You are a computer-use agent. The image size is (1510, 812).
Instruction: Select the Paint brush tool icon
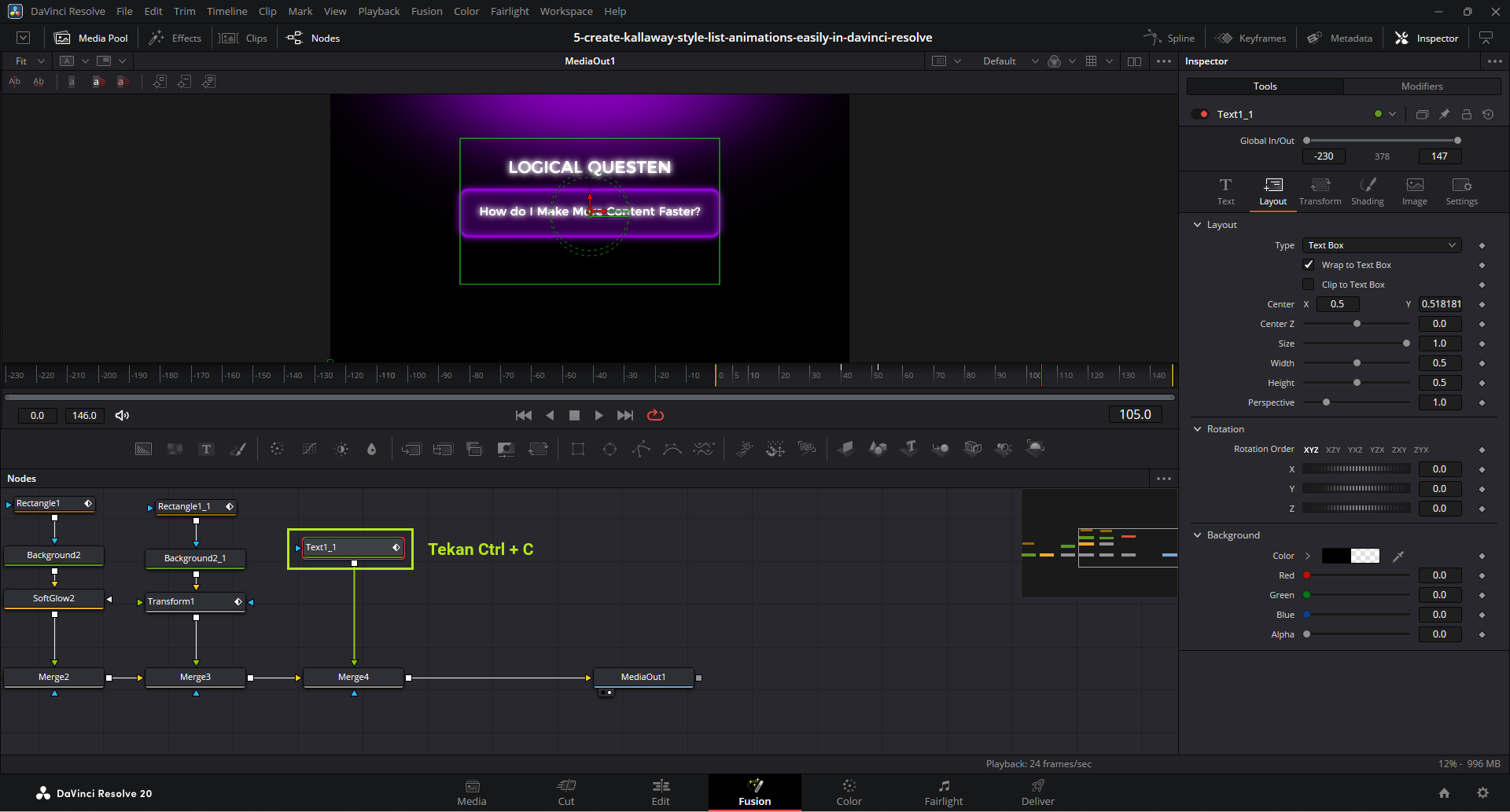[238, 449]
